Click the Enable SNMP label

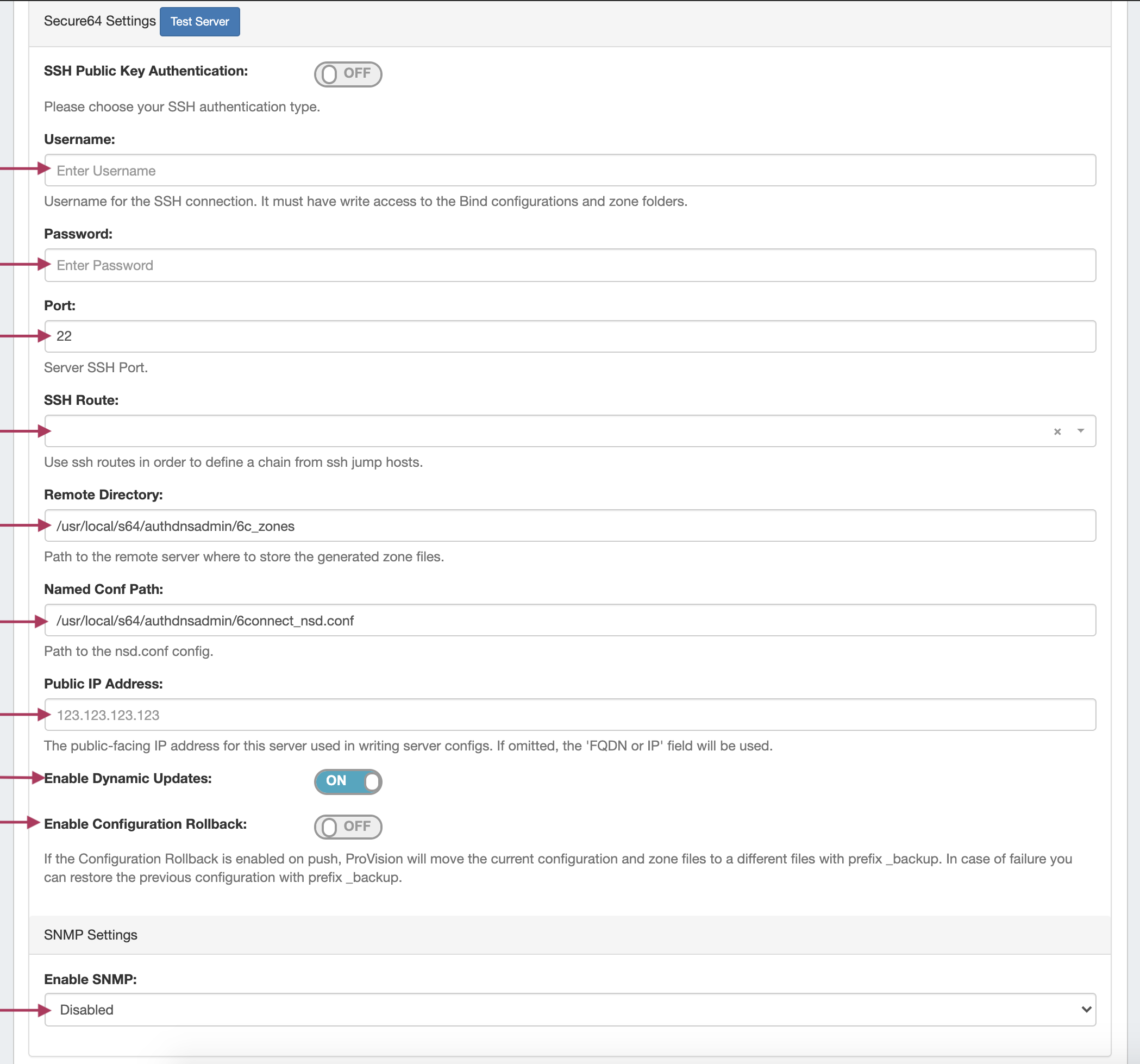point(90,979)
